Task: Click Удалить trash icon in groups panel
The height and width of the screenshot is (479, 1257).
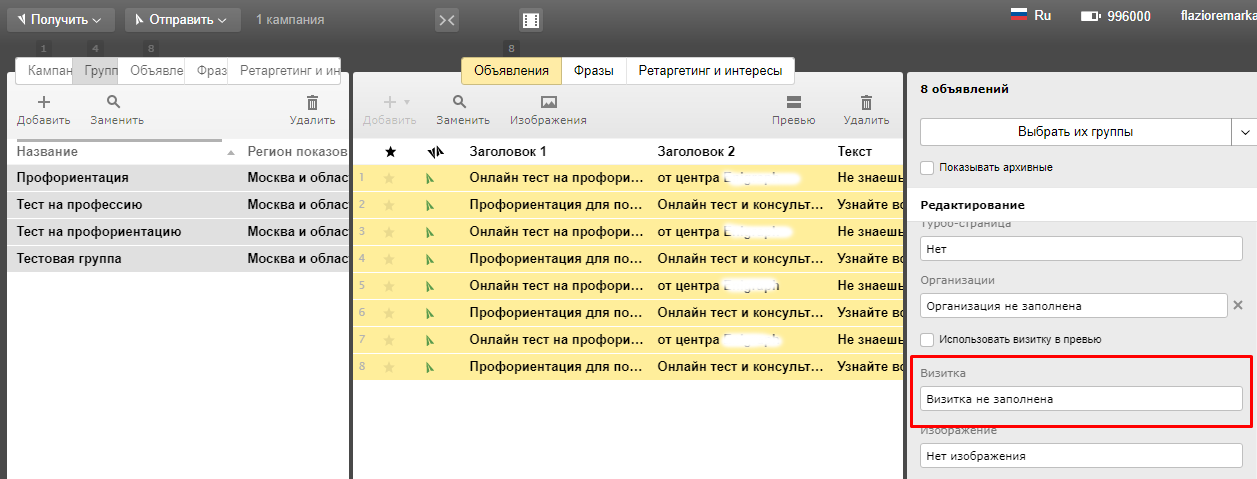Action: tap(312, 102)
